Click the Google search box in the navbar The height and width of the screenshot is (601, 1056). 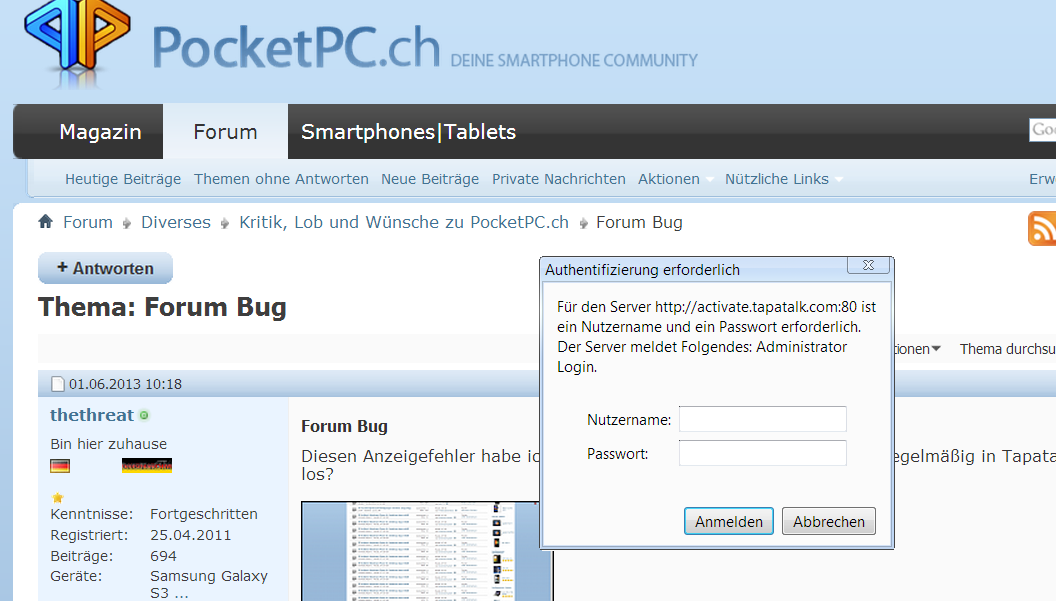point(1043,129)
